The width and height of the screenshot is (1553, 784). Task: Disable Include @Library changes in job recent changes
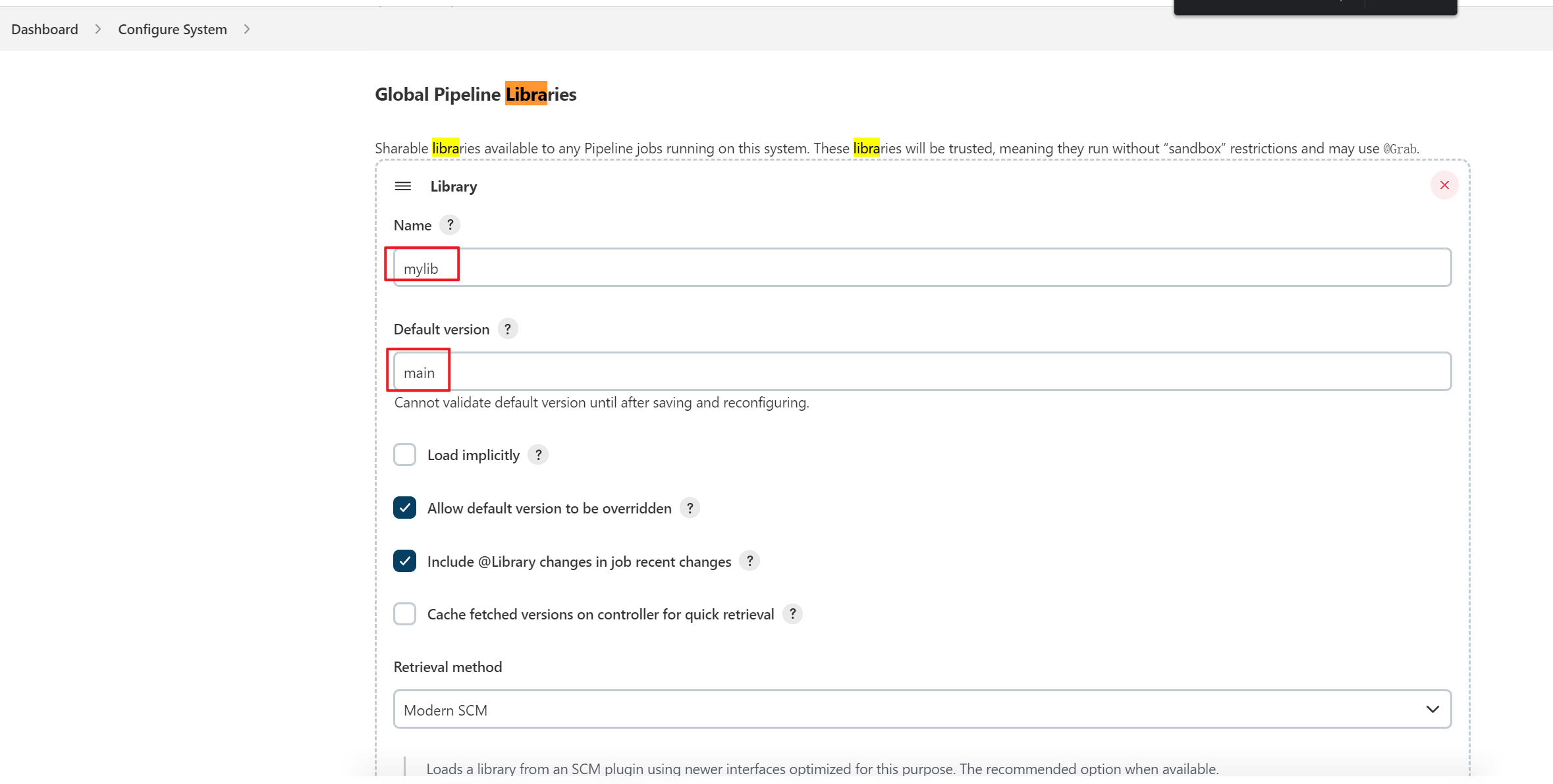404,561
